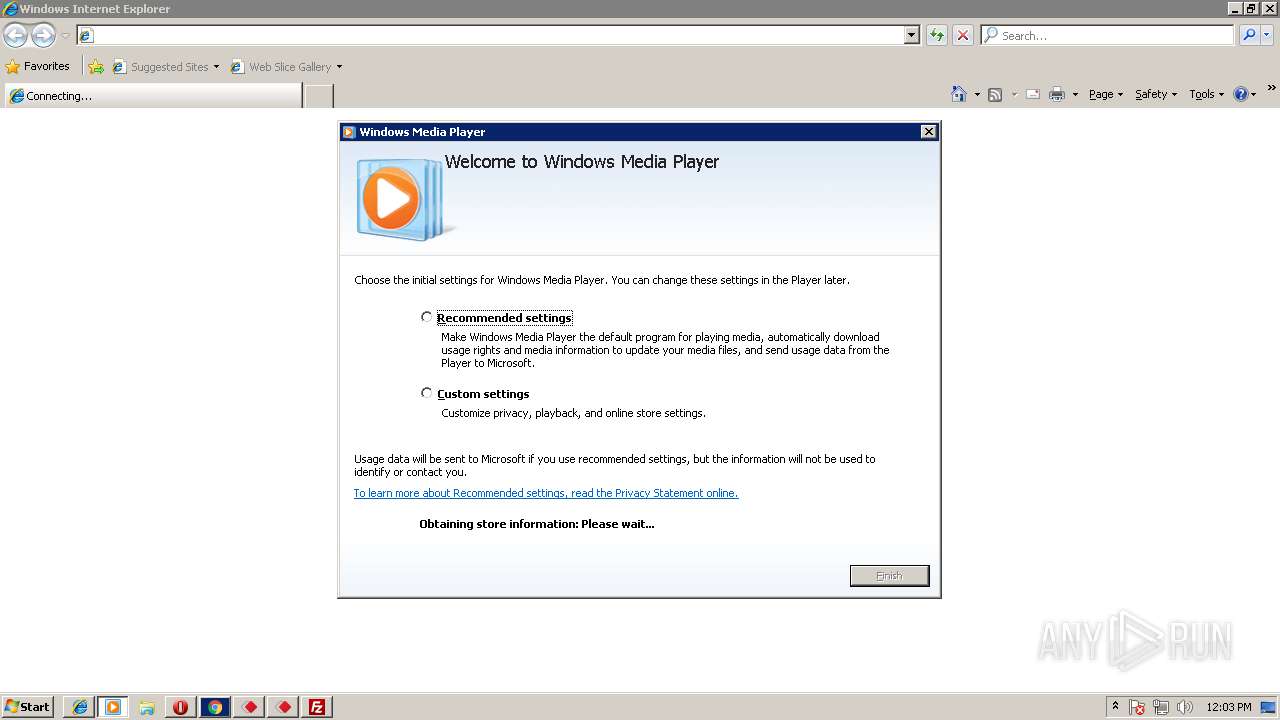Open Google Chrome from the taskbar
This screenshot has height=720, width=1280.
(x=214, y=707)
